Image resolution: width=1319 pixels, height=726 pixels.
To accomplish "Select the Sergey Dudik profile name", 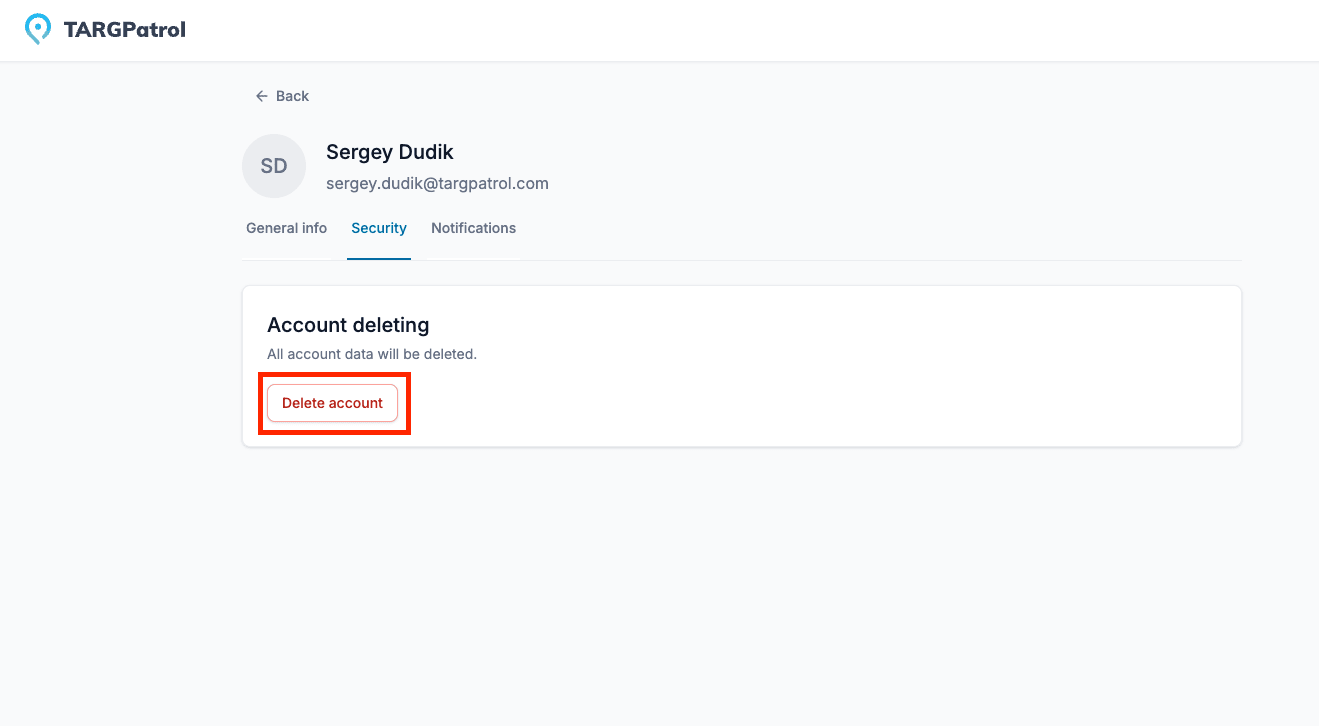I will pyautogui.click(x=390, y=152).
